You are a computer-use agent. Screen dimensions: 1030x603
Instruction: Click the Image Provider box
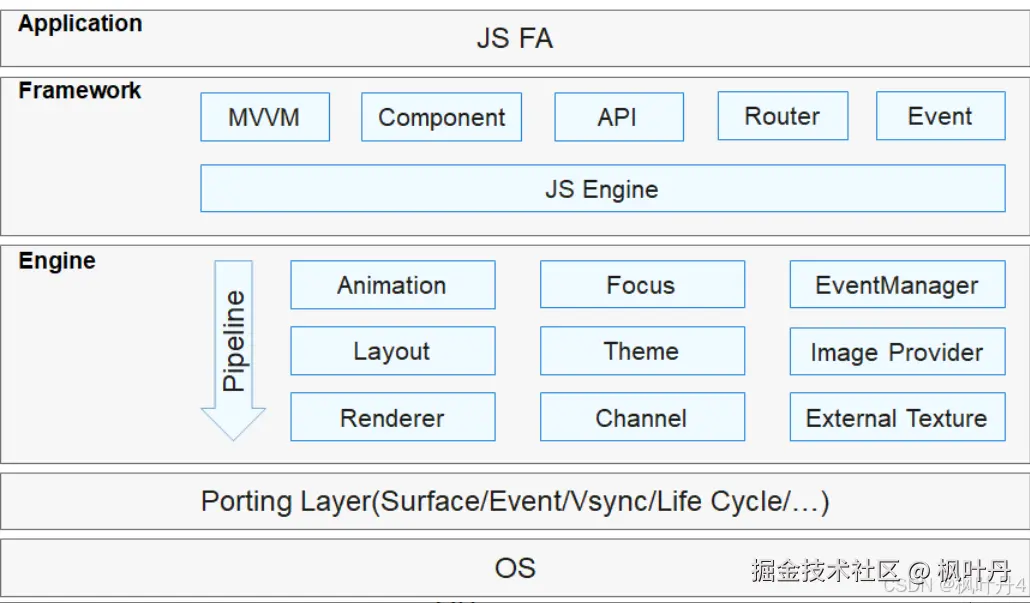(x=897, y=352)
